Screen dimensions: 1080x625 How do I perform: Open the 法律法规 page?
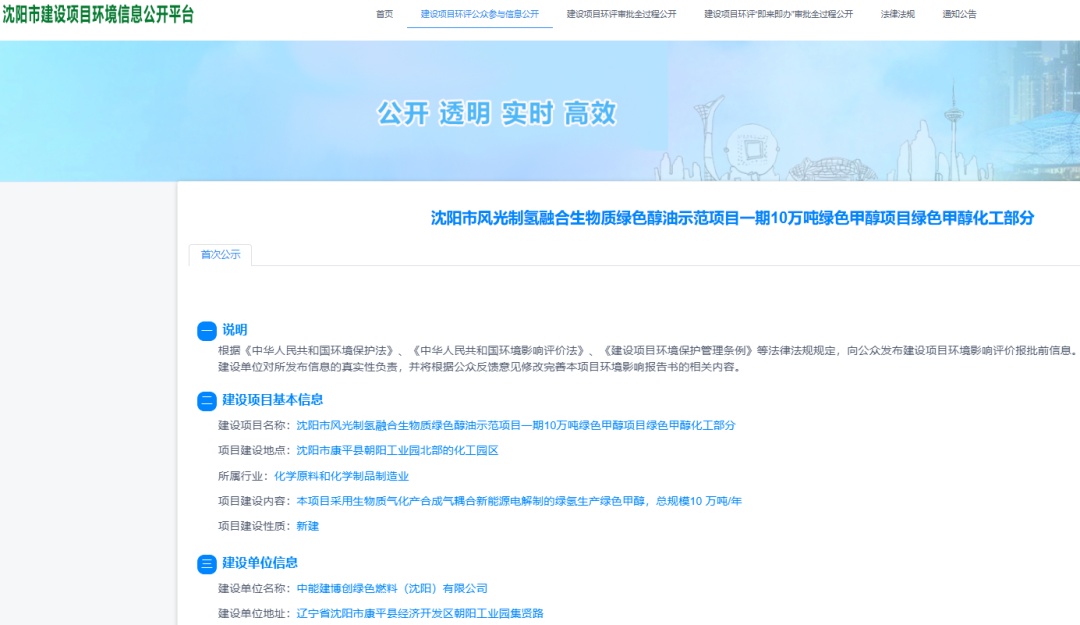coord(897,14)
